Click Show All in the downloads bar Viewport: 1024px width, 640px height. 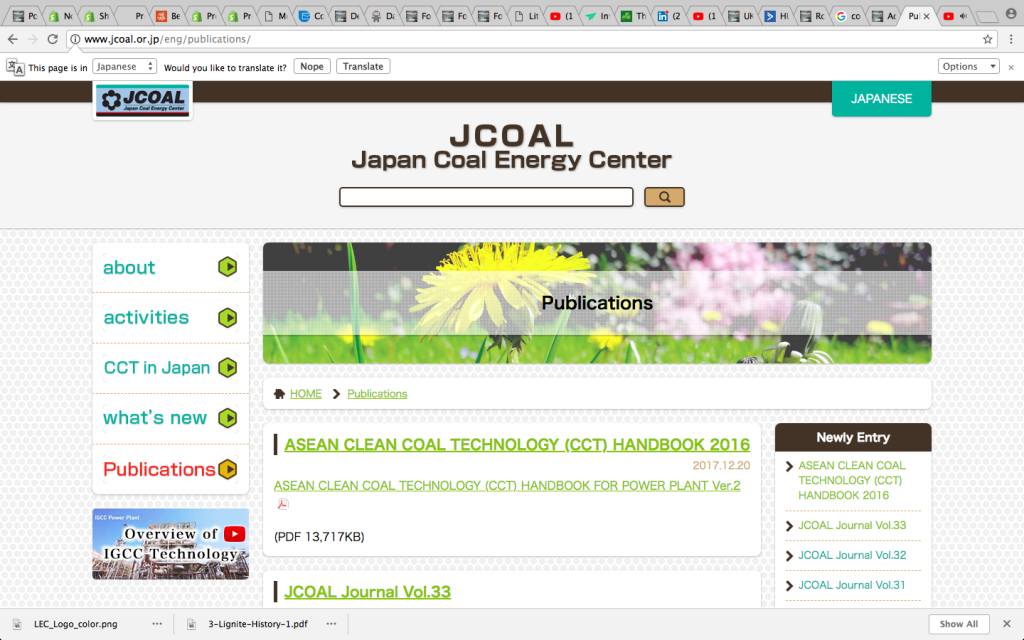[x=958, y=623]
